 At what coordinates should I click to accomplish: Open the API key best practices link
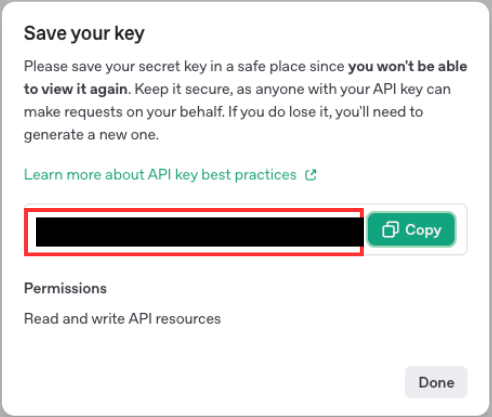170,175
